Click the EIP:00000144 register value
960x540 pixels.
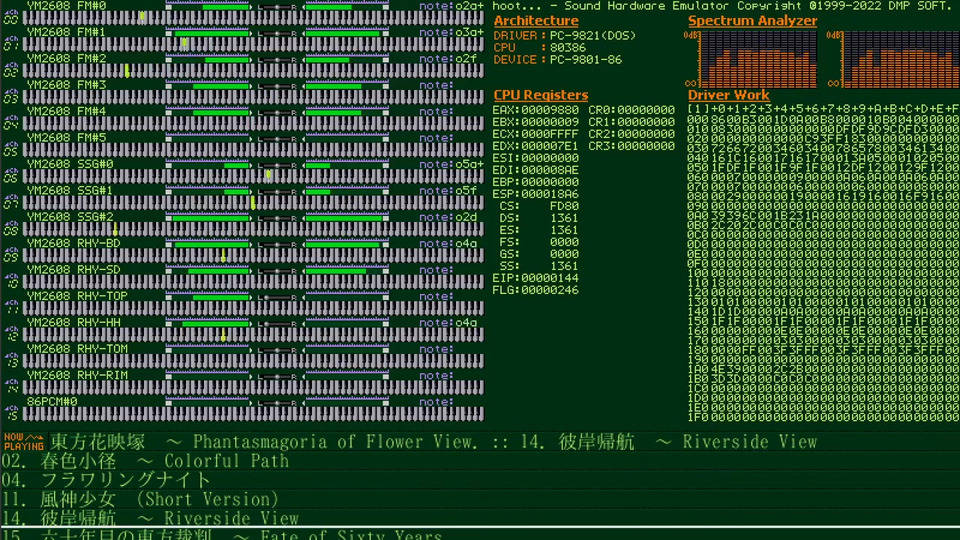536,278
